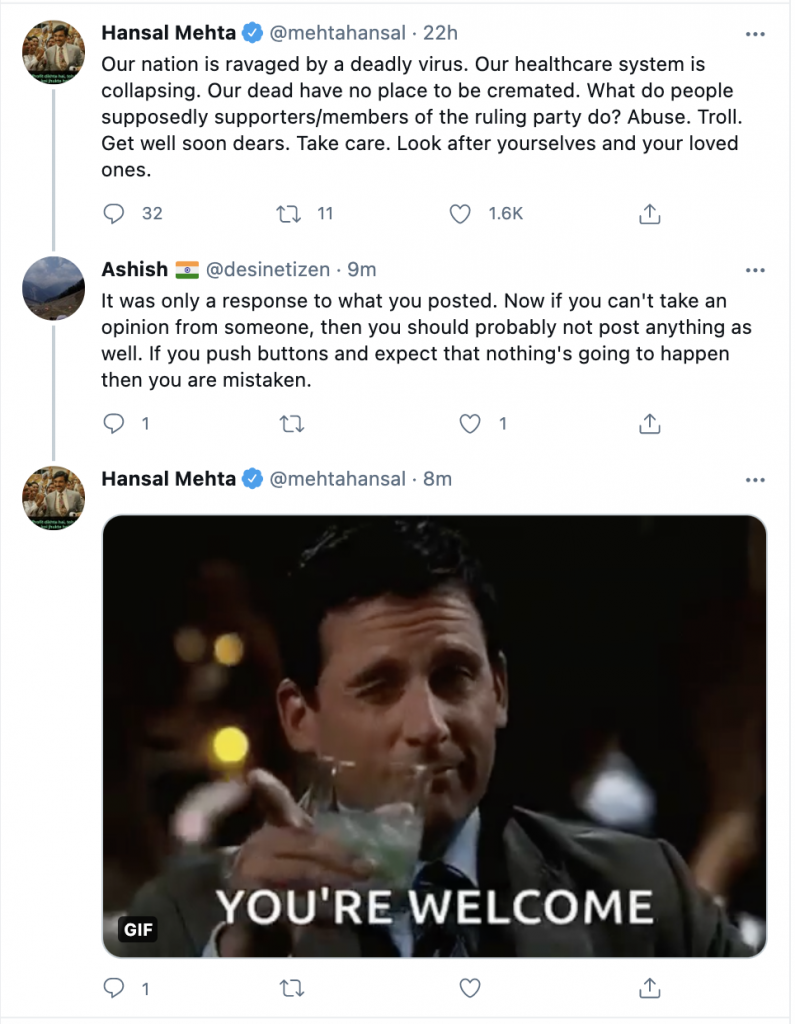This screenshot has width=795, height=1024.
Task: Retweet Ashish's reply tweet
Action: click(x=291, y=424)
